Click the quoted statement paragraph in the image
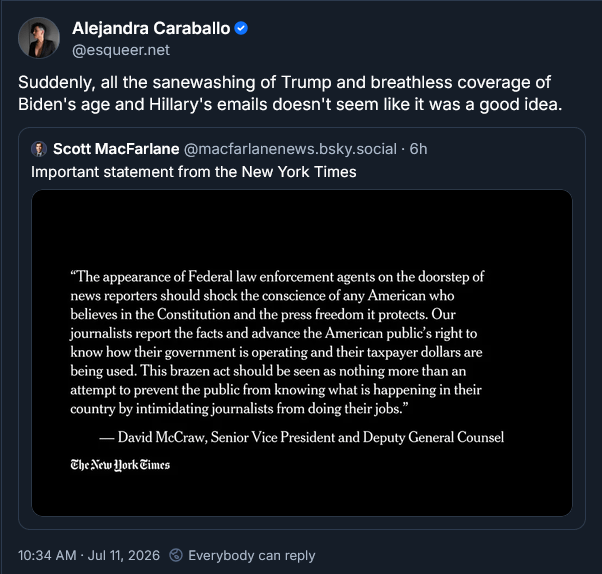This screenshot has width=602, height=574. pos(277,342)
